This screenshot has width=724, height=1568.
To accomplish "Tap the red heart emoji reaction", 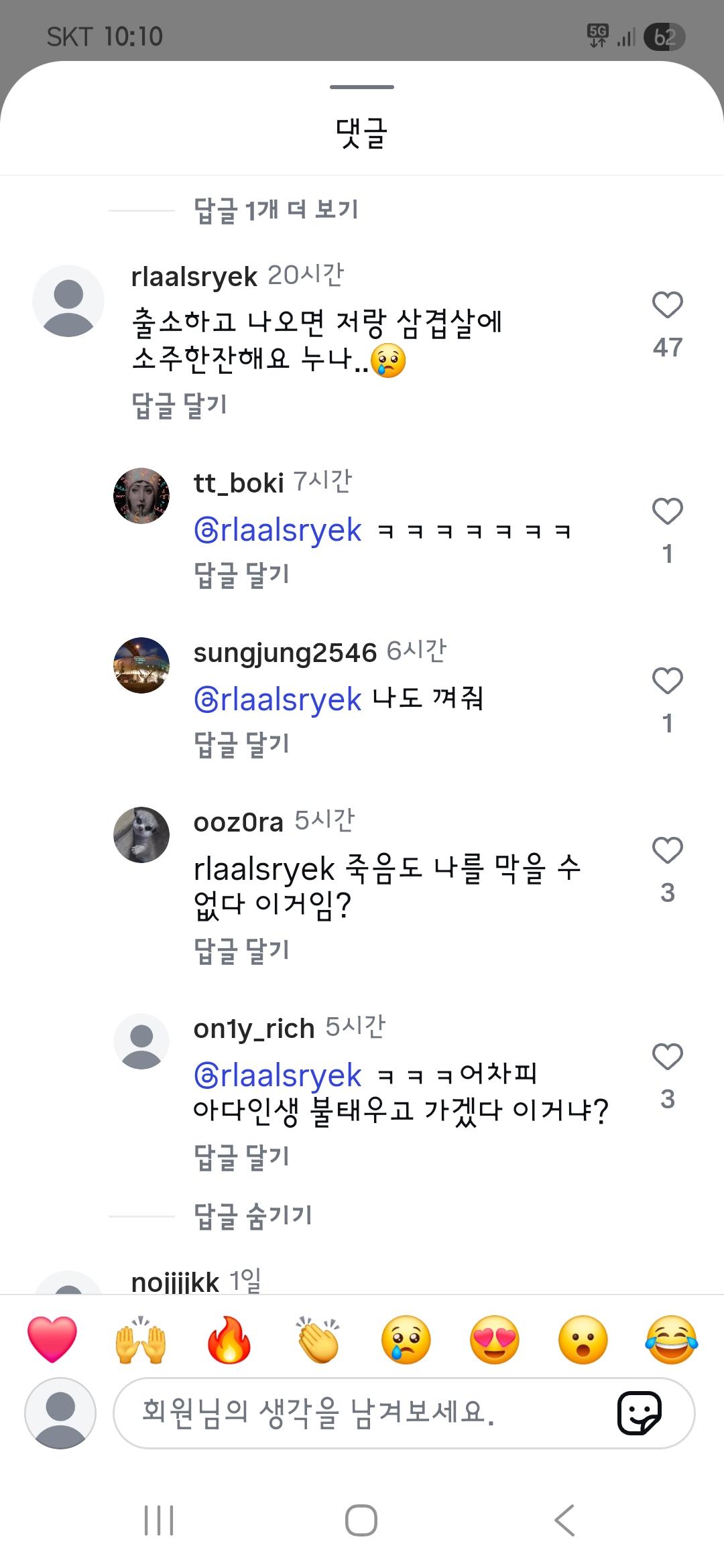I will (52, 1340).
